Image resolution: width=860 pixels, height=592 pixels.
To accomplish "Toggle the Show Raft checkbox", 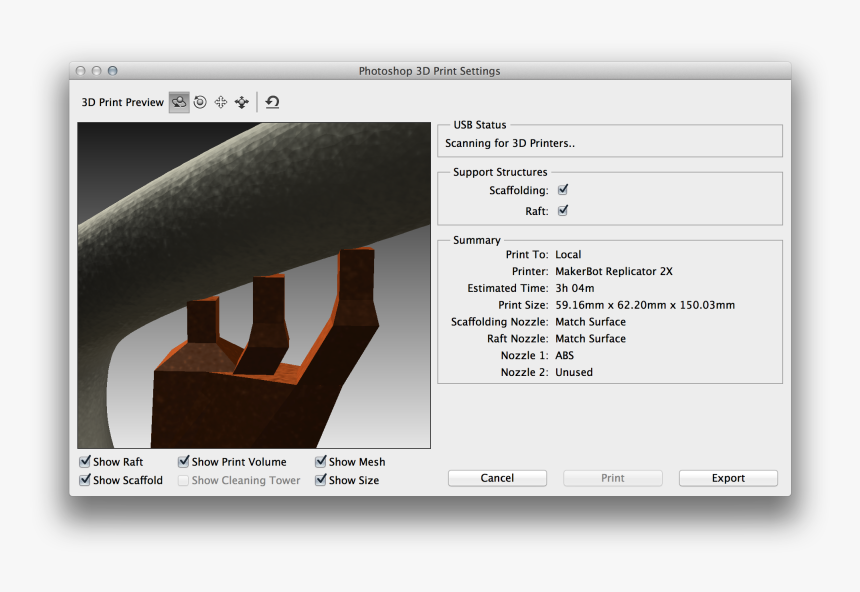I will point(85,461).
